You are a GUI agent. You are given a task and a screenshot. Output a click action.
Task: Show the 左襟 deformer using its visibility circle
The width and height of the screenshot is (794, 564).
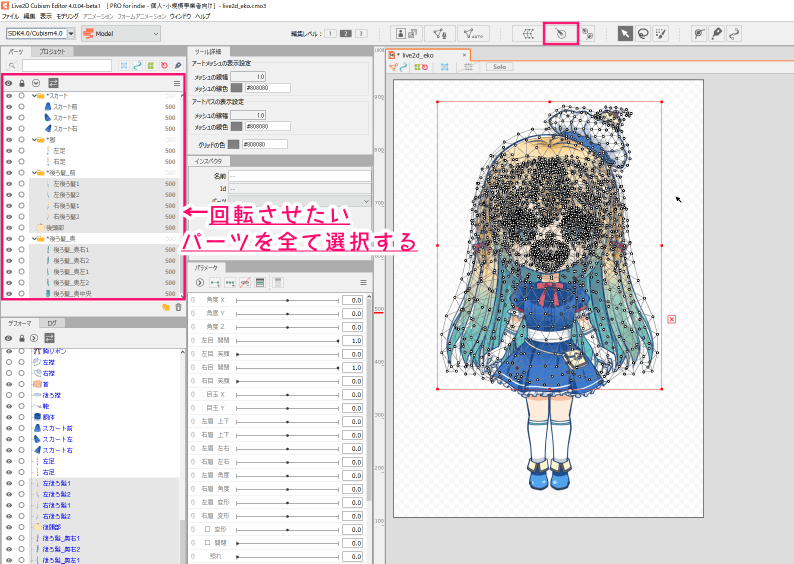9,362
